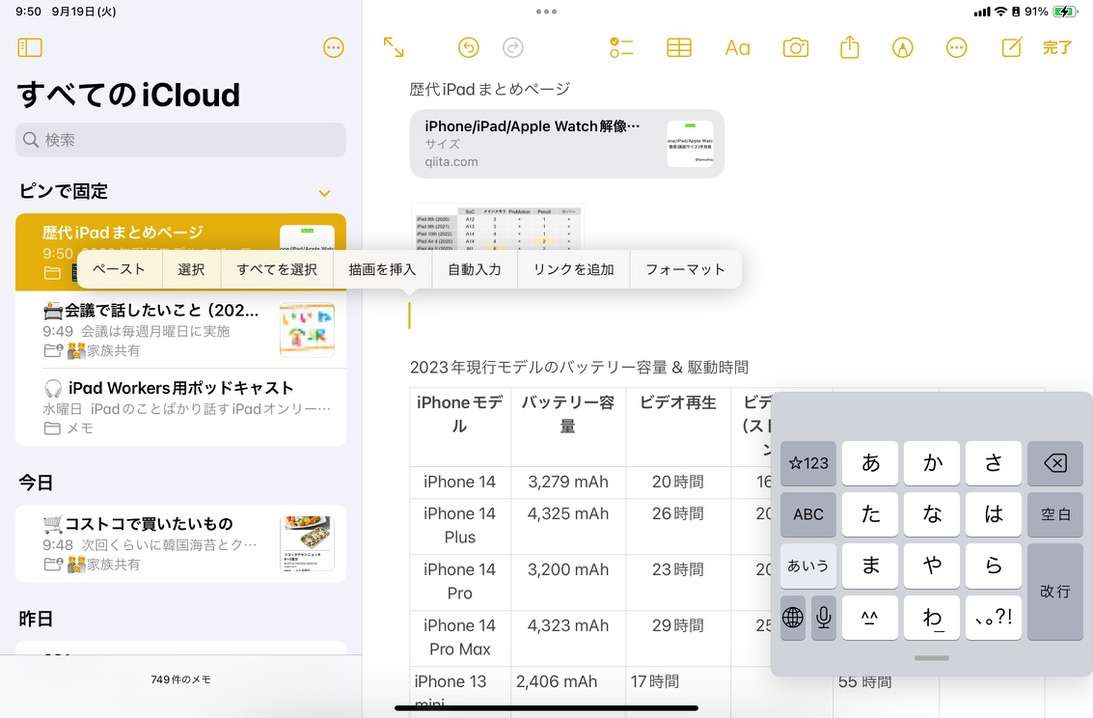Insert a checklist in the note
This screenshot has width=1093, height=718.
click(x=621, y=47)
